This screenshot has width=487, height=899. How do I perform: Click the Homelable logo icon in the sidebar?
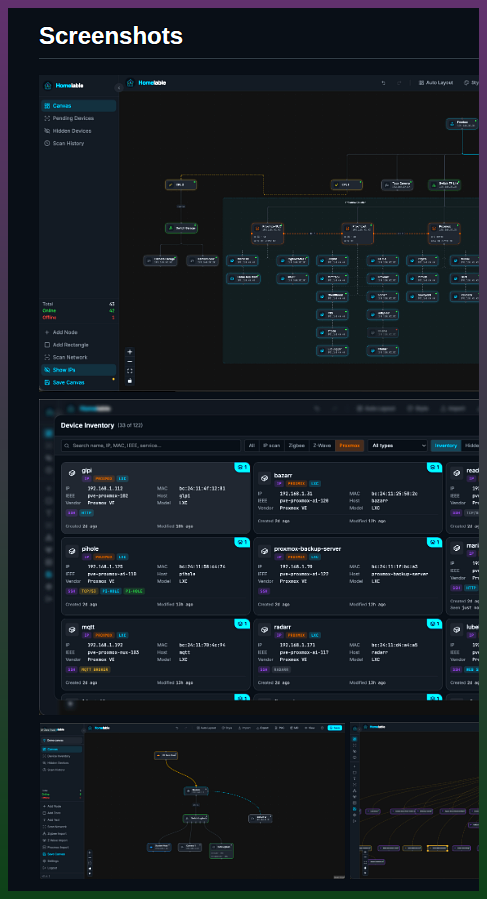(x=48, y=85)
